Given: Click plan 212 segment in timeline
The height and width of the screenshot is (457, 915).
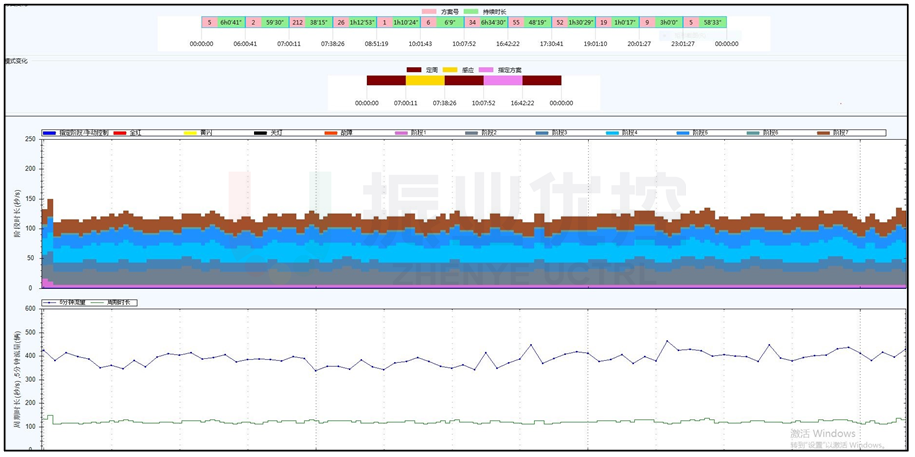Looking at the screenshot, I should click(x=297, y=22).
